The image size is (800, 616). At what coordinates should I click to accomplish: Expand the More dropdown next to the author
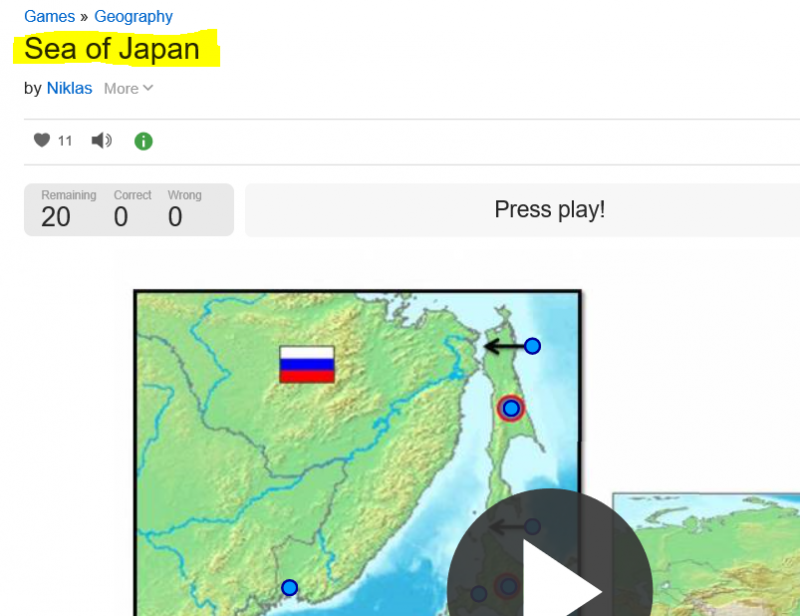click(128, 88)
